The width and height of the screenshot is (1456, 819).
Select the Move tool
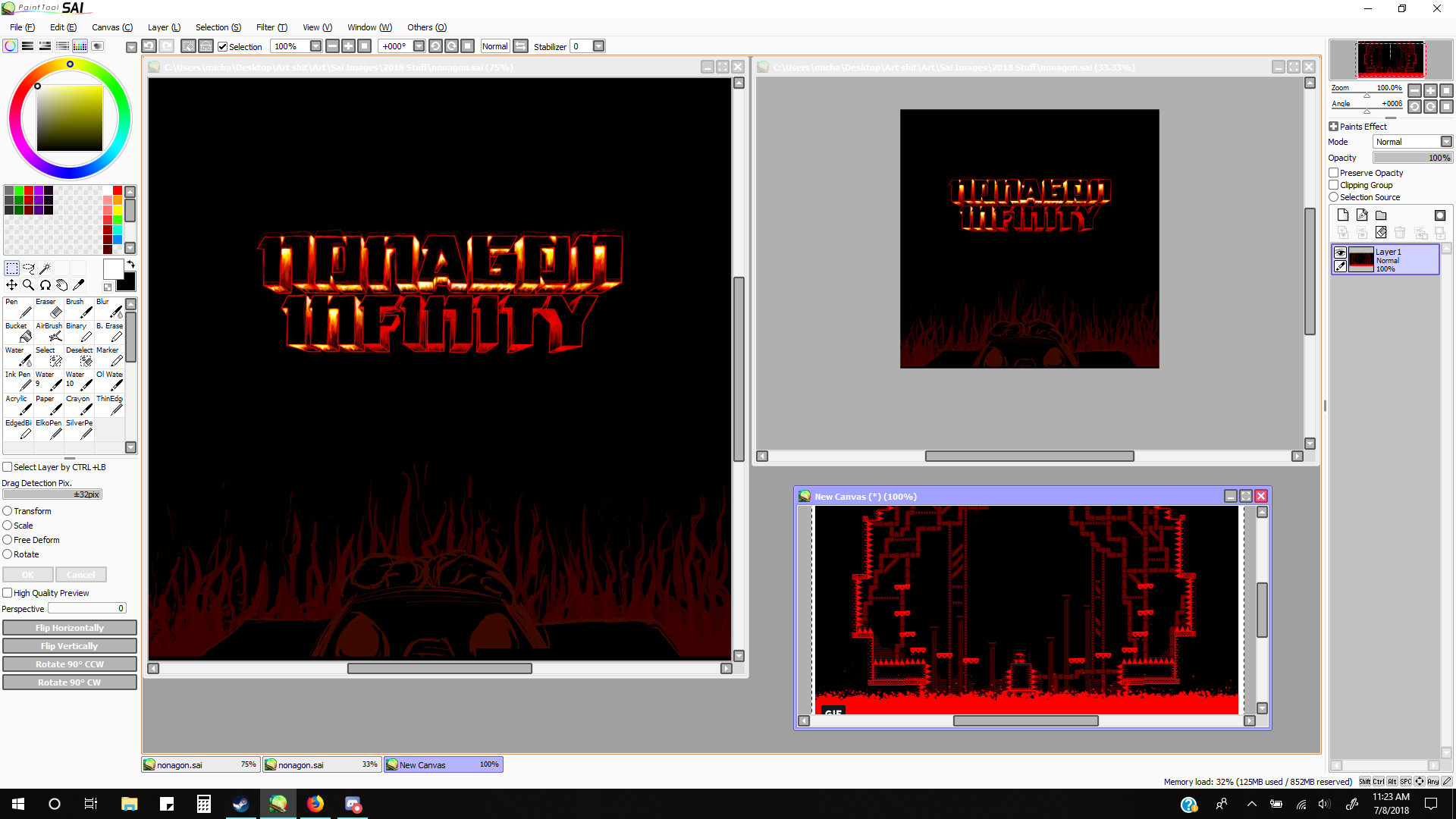(12, 285)
